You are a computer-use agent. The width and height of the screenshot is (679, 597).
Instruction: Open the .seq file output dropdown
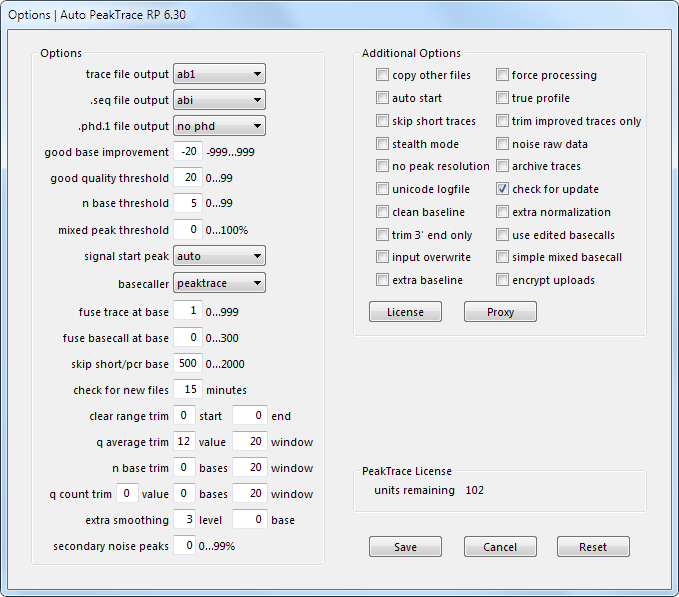pyautogui.click(x=219, y=100)
